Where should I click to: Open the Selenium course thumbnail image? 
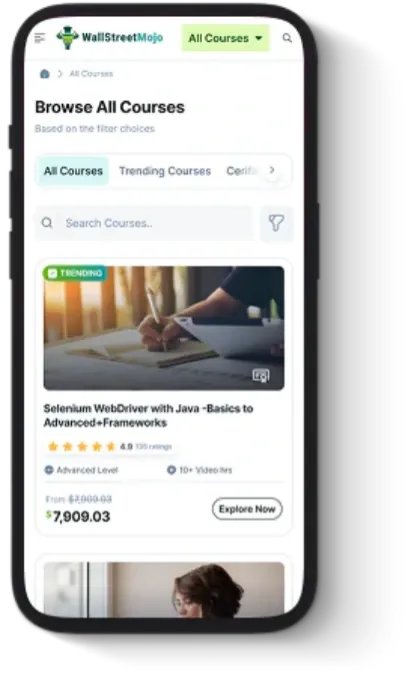pyautogui.click(x=164, y=328)
